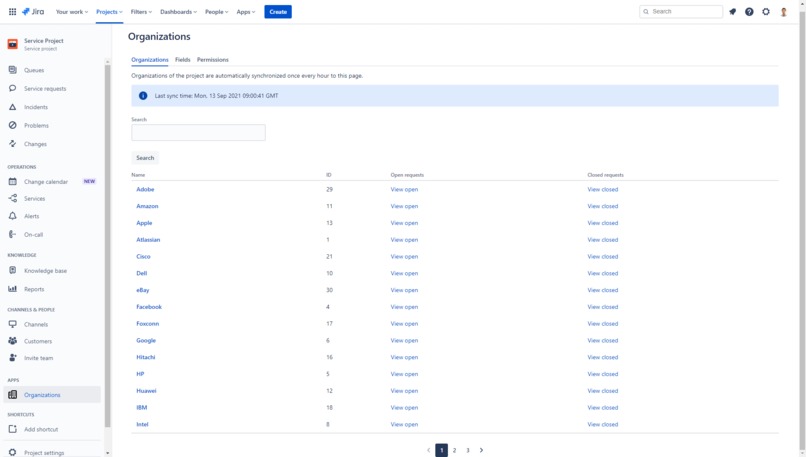The width and height of the screenshot is (806, 457).
Task: Open the eBay organization link
Action: [142, 290]
